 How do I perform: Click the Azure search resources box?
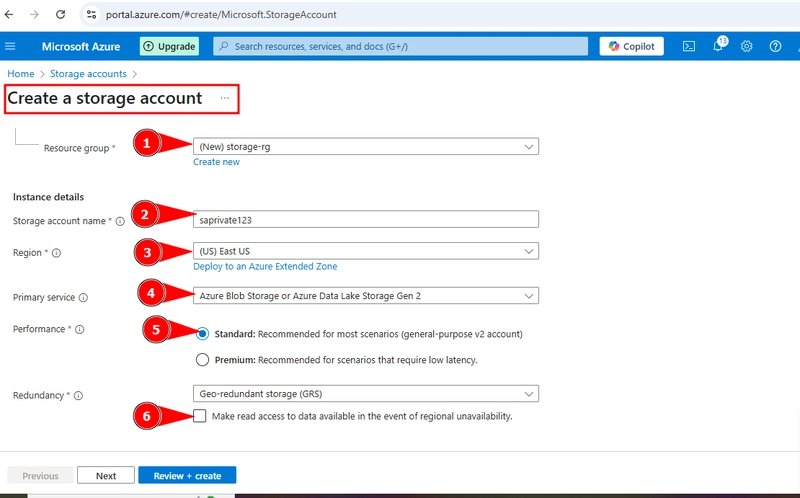coord(401,46)
